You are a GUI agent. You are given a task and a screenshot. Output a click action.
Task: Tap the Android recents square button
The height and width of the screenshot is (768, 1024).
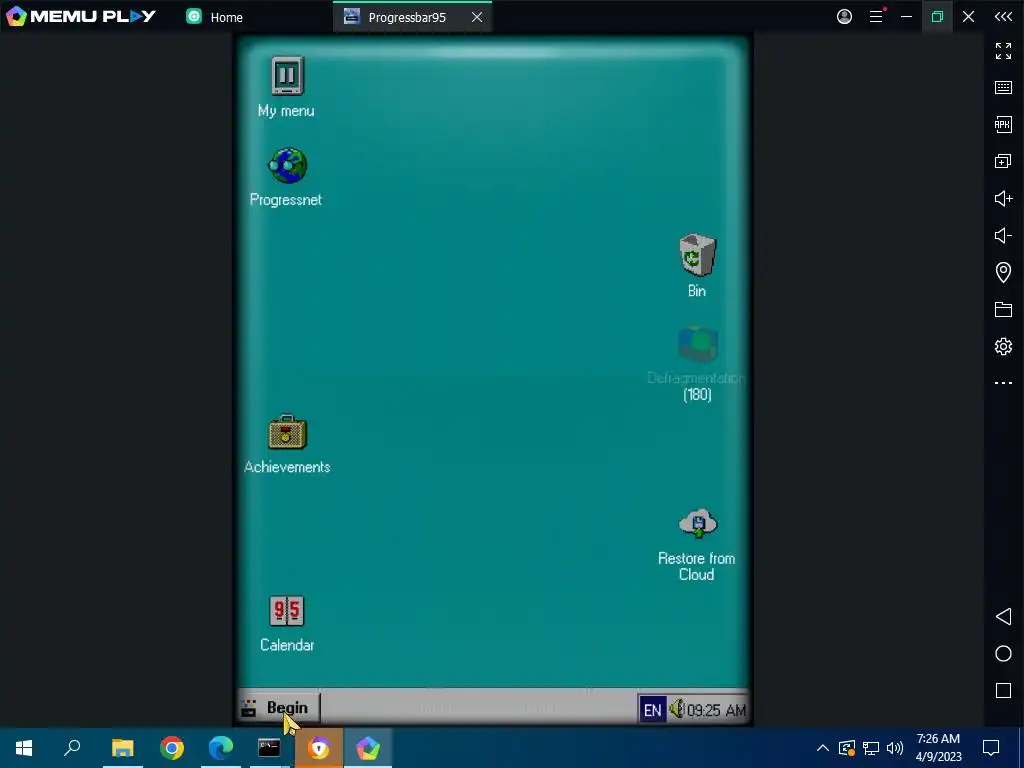click(x=1003, y=690)
